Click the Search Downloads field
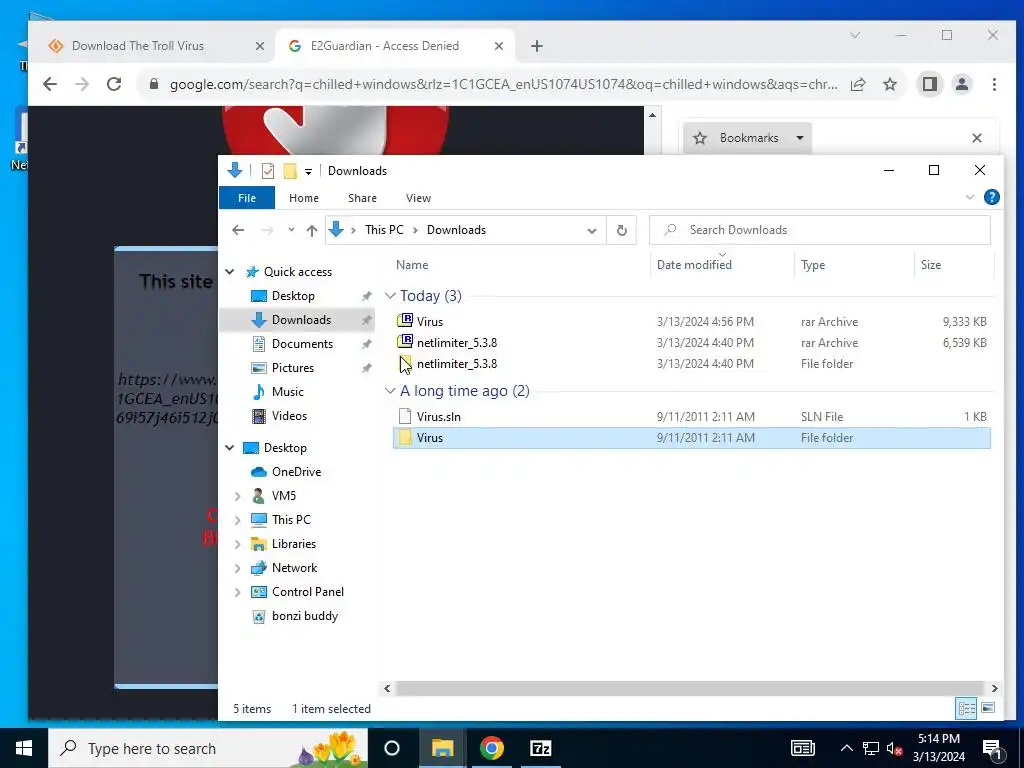Image resolution: width=1024 pixels, height=768 pixels. click(x=820, y=230)
